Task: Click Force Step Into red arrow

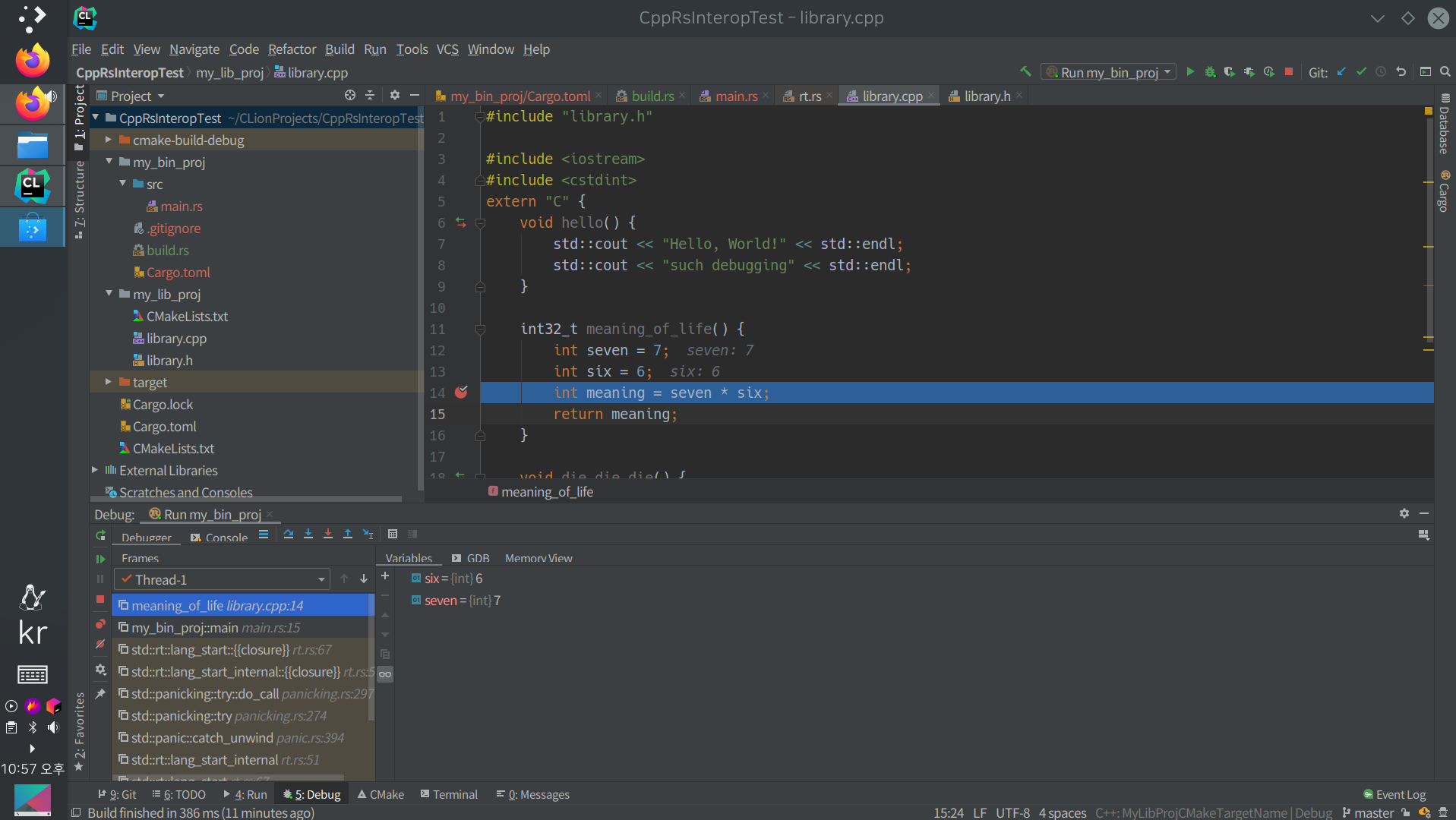Action: coord(328,534)
